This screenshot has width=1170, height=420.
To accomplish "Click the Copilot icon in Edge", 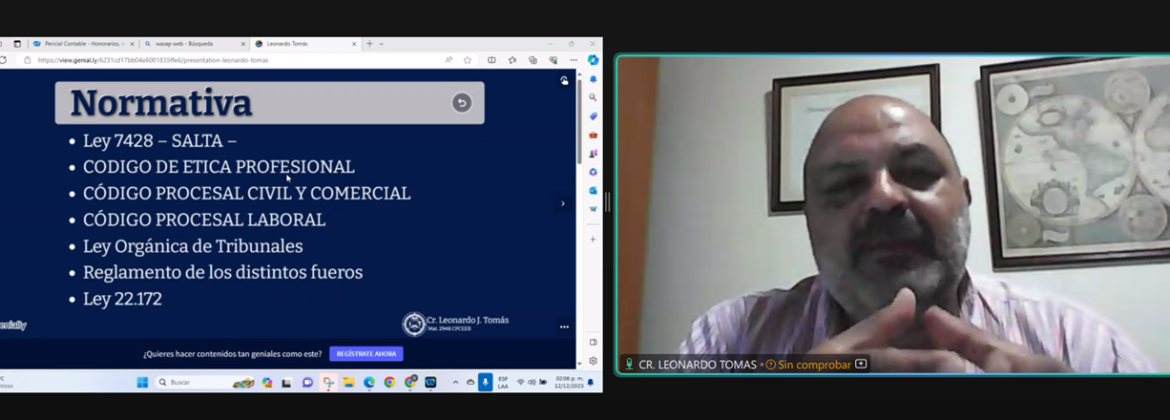I will (x=593, y=60).
